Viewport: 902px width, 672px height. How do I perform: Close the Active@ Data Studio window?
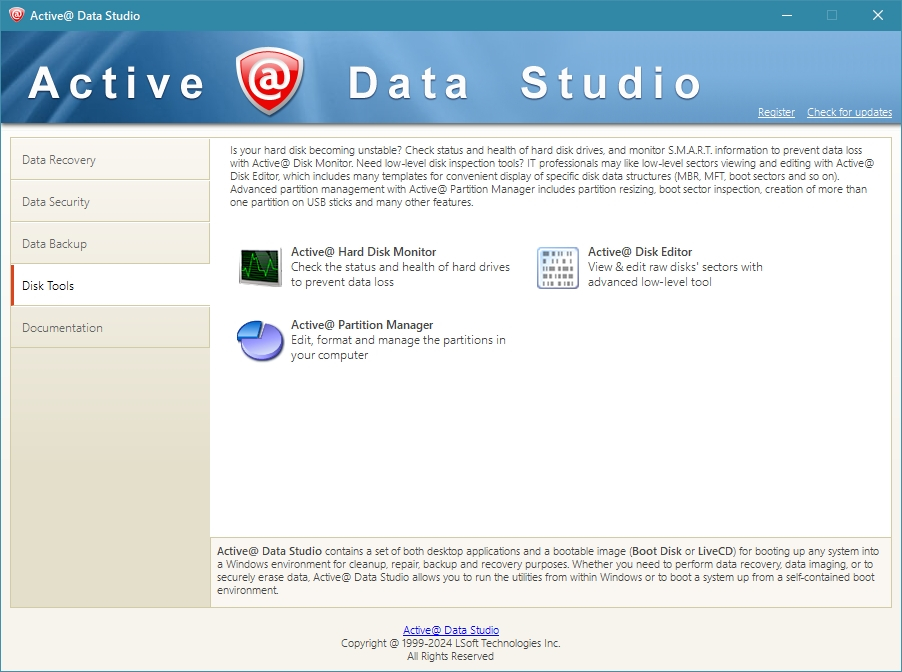878,15
